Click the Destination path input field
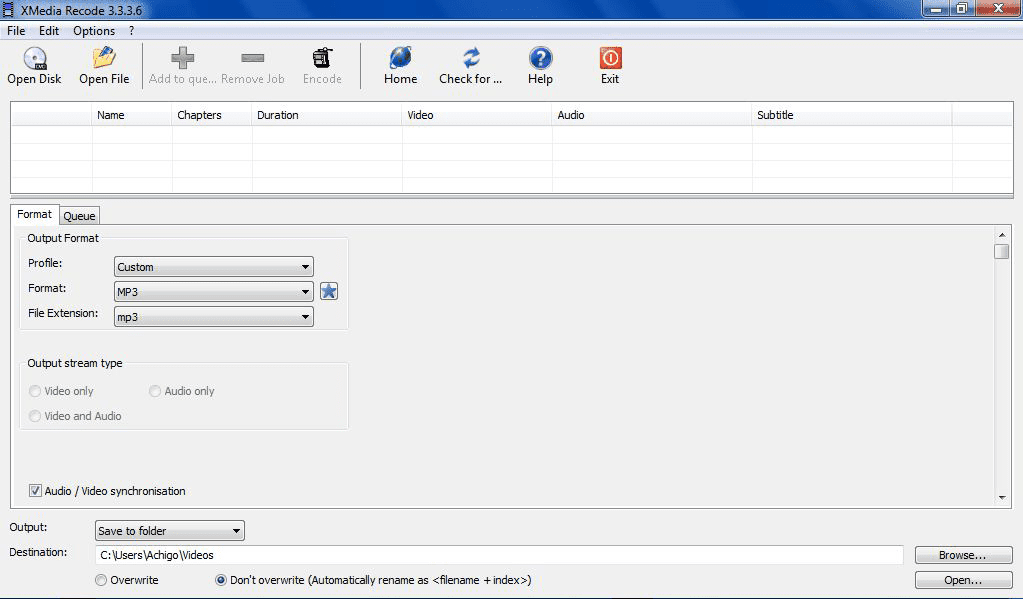 [499, 555]
